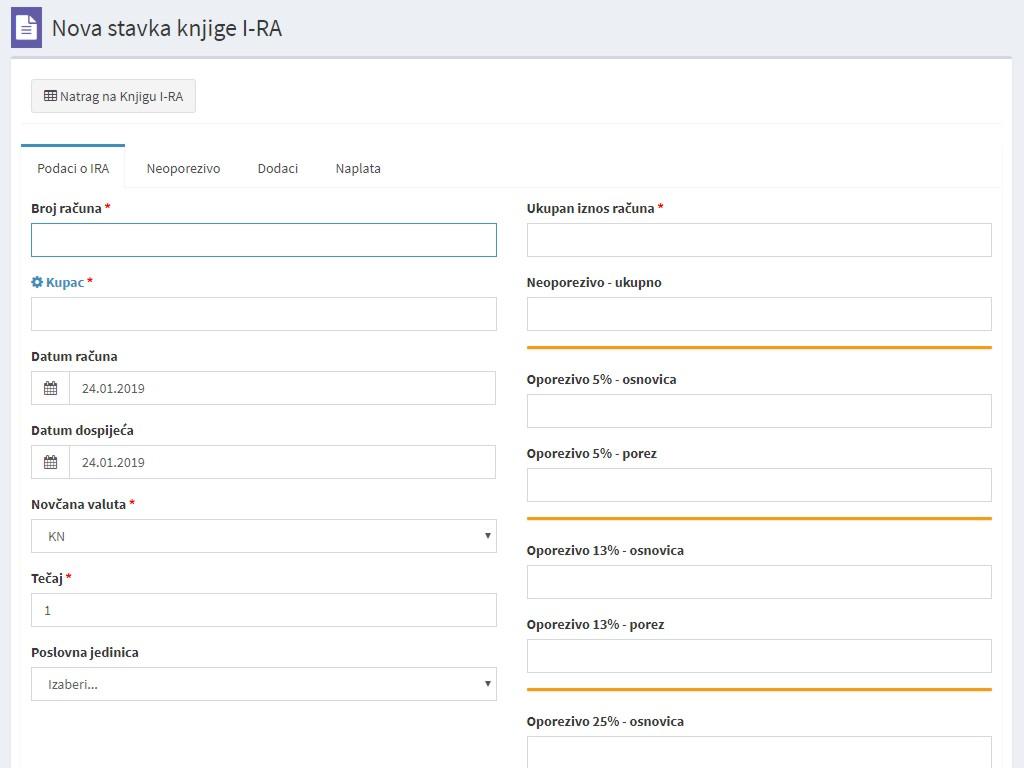Viewport: 1024px width, 768px height.
Task: Focus the Oporezivo 13% - osnovica field
Action: coord(759,582)
